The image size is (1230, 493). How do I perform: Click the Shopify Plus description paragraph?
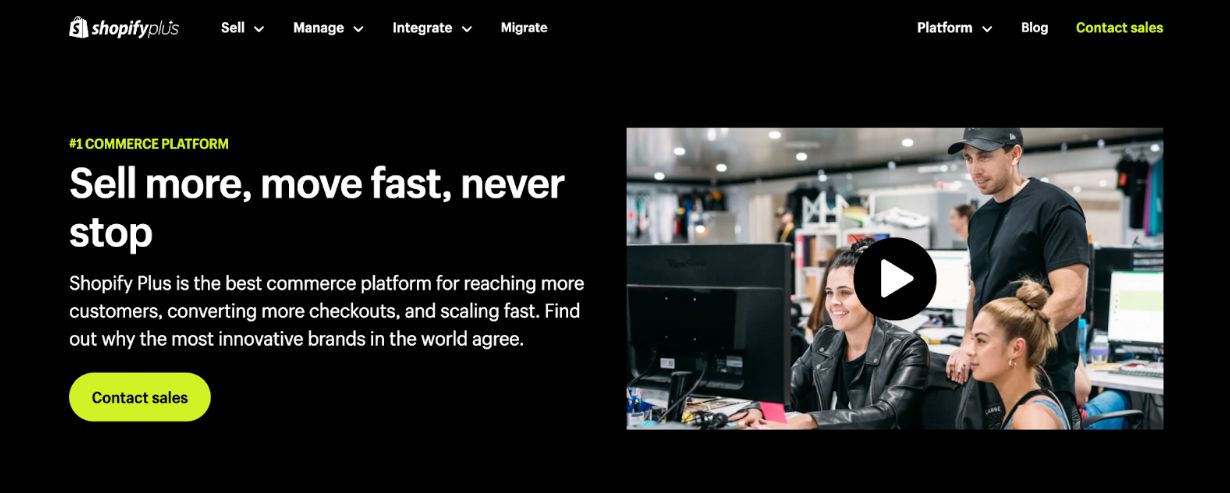(x=327, y=311)
